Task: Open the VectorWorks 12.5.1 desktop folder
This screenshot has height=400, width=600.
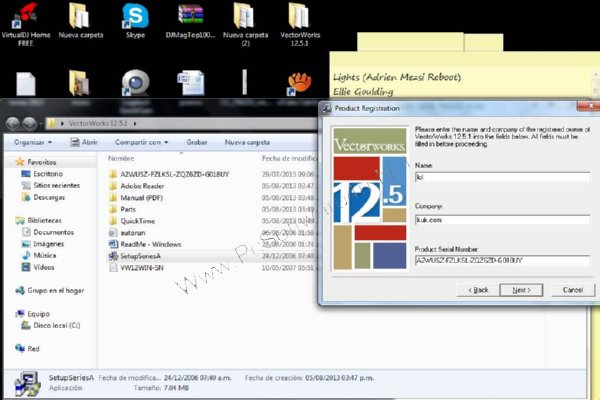Action: click(x=300, y=24)
